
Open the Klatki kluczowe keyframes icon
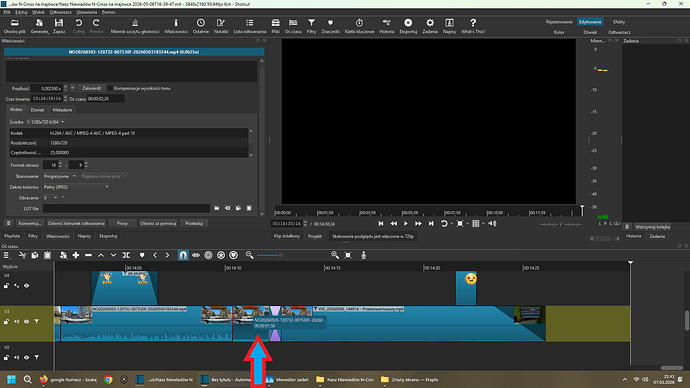pyautogui.click(x=360, y=26)
